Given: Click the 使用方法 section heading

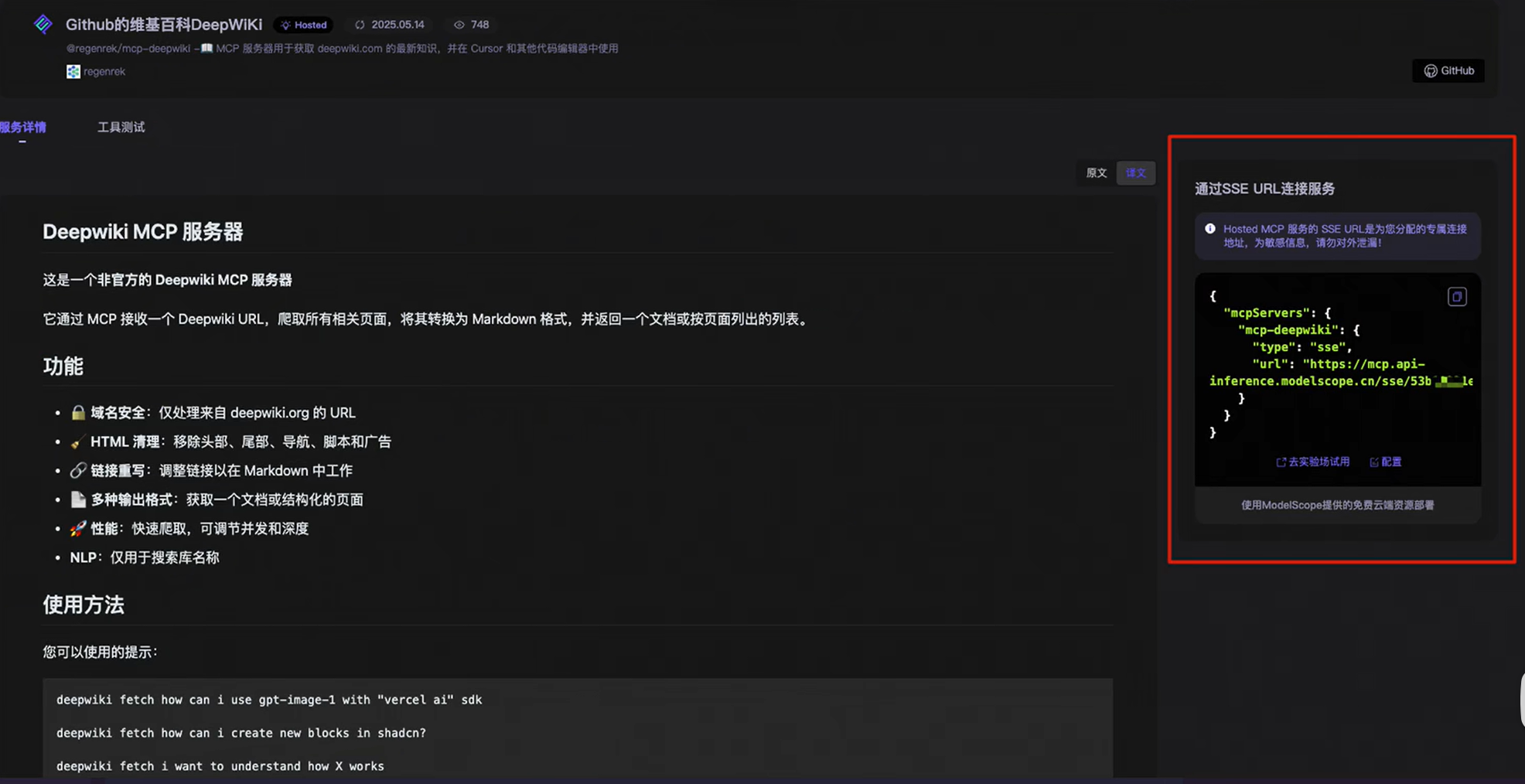Looking at the screenshot, I should coord(84,605).
